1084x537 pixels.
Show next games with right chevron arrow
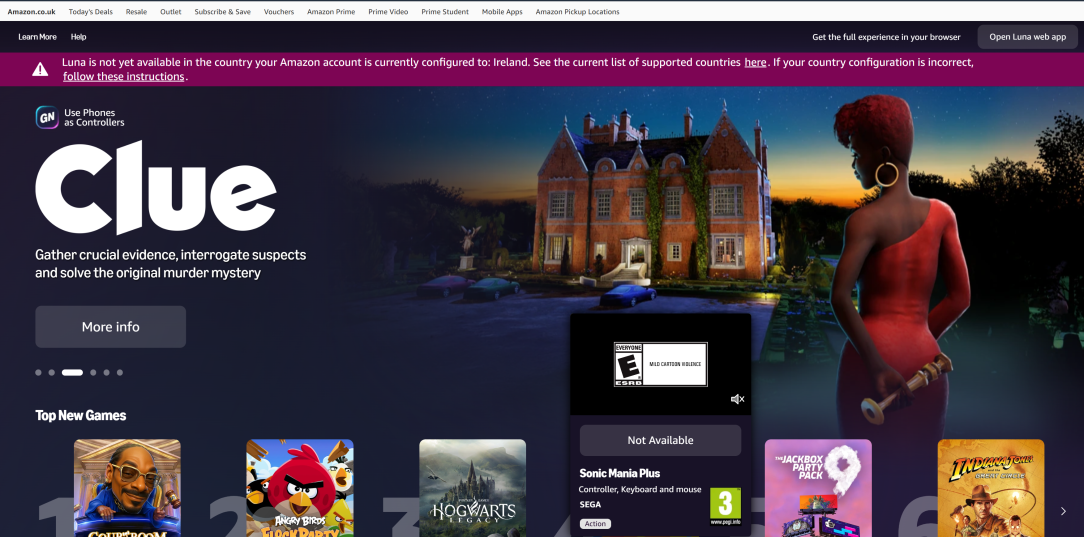coord(1063,511)
